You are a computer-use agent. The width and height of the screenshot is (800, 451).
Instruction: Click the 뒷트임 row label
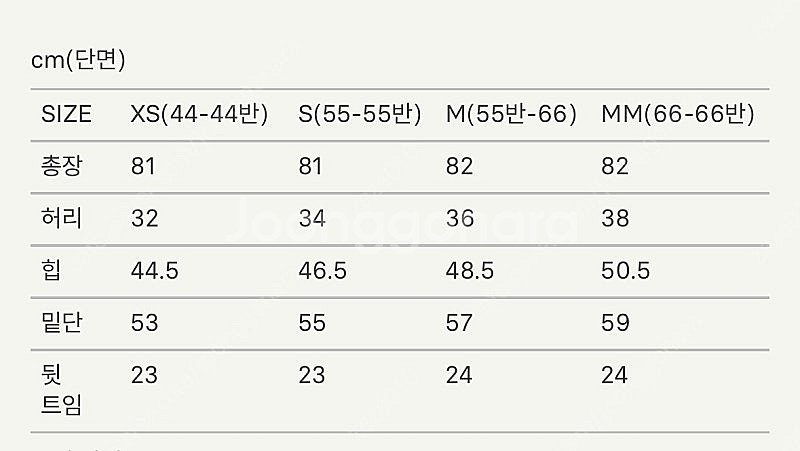(62, 390)
